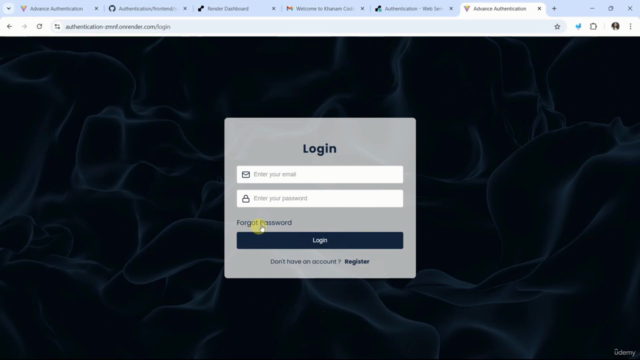Open Chrome three-dot menu
This screenshot has width=640, height=360.
[x=631, y=27]
